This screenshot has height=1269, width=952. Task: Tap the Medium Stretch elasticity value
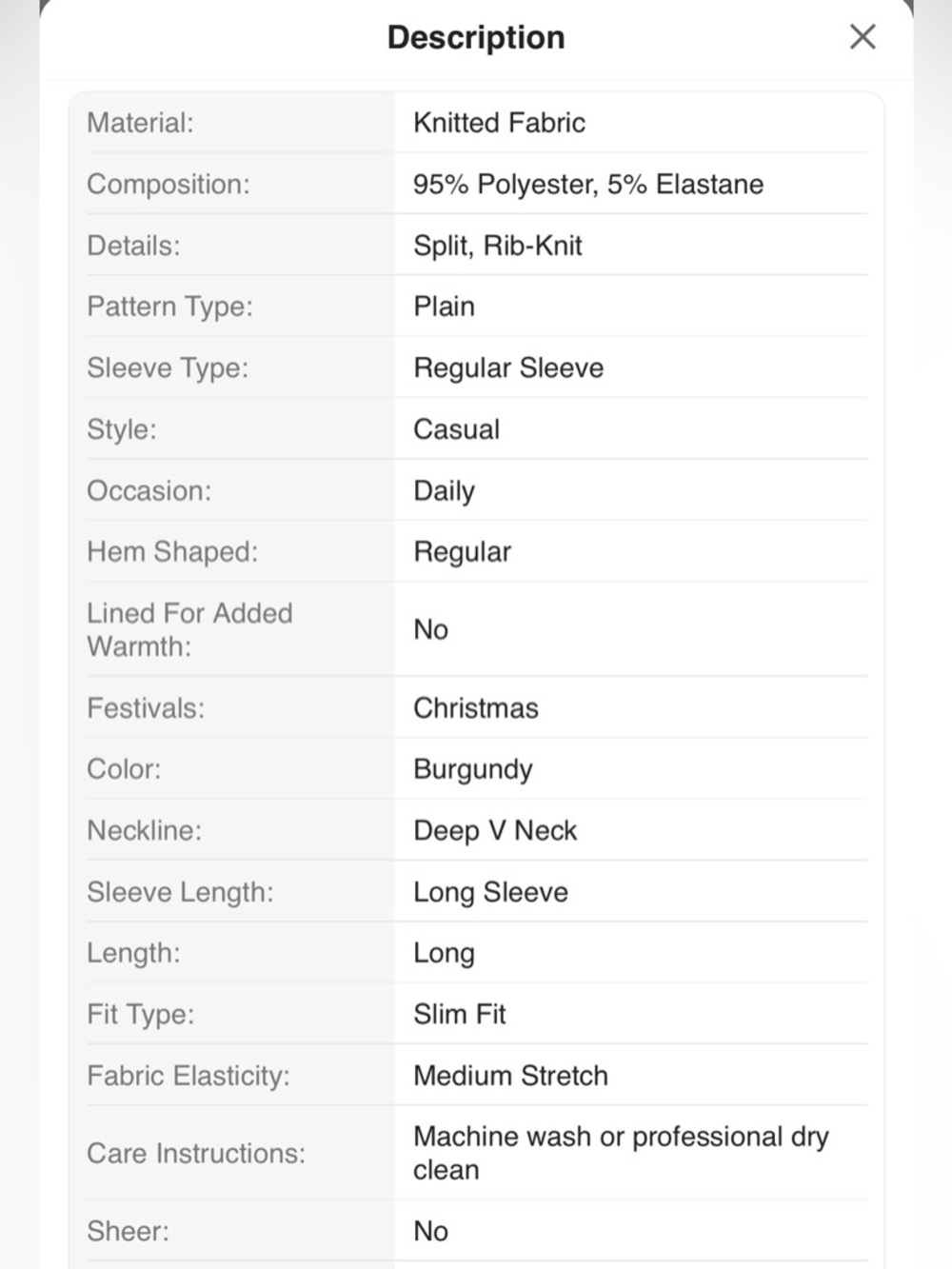point(510,1076)
